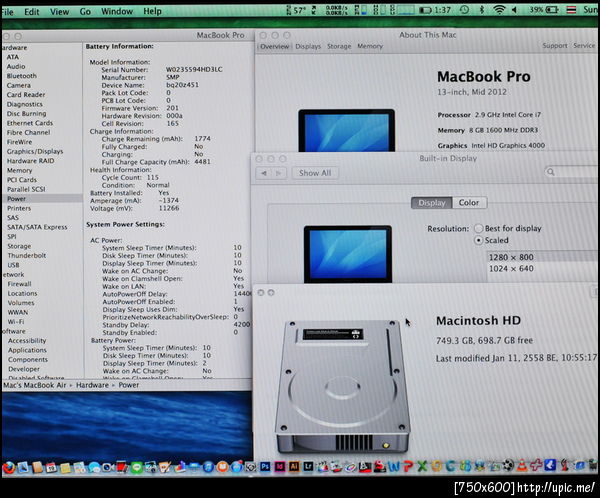Select Storage in the hardware sidebar
This screenshot has height=498, width=600.
click(x=19, y=246)
